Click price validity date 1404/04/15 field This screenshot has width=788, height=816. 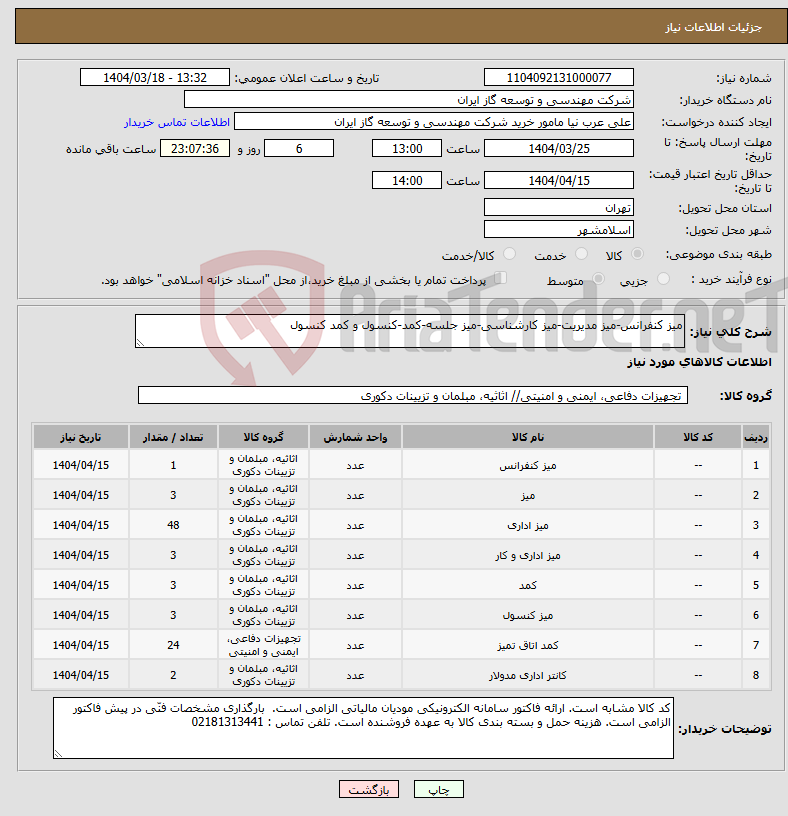click(x=558, y=181)
